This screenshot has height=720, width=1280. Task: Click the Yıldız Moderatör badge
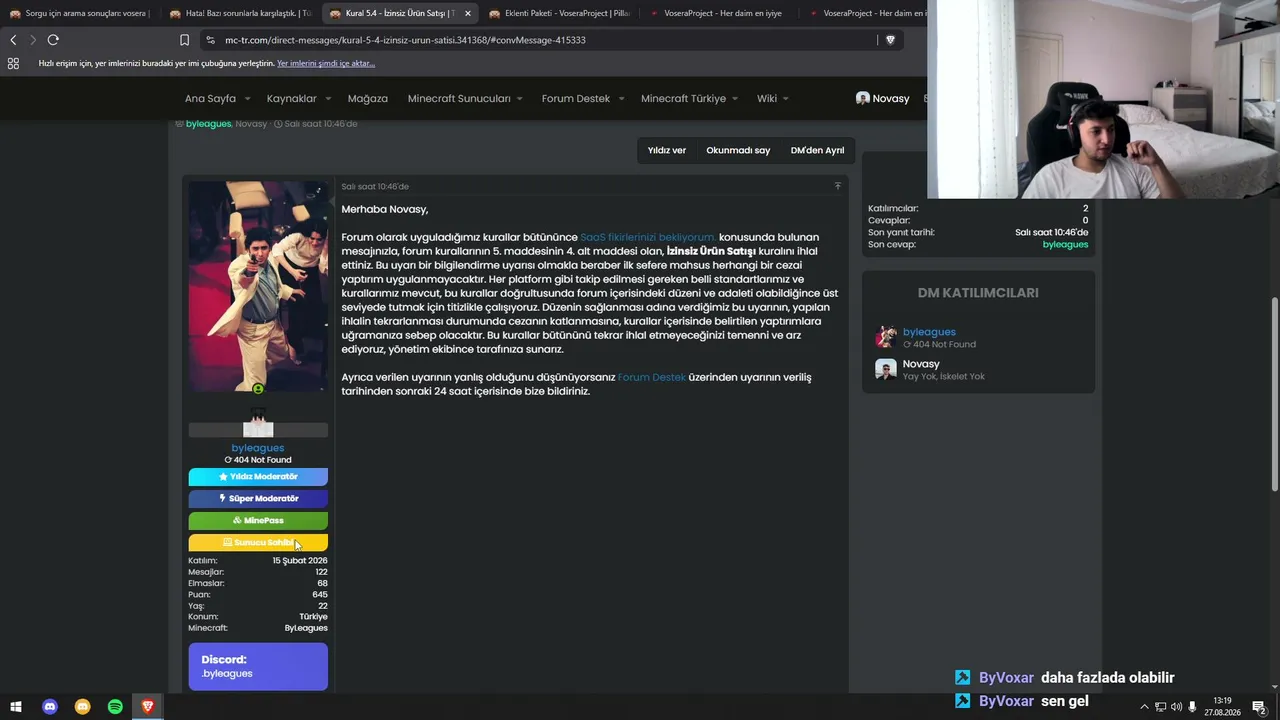(x=258, y=477)
